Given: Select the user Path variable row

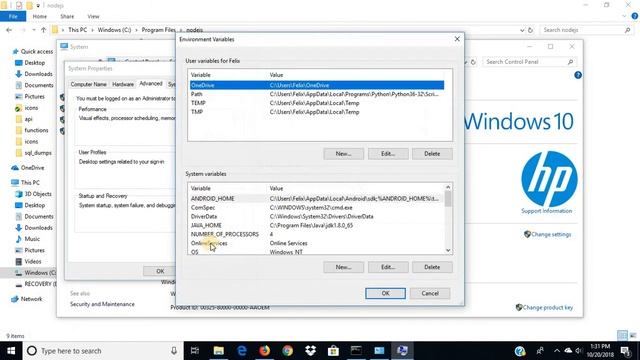Looking at the screenshot, I should pyautogui.click(x=317, y=94).
